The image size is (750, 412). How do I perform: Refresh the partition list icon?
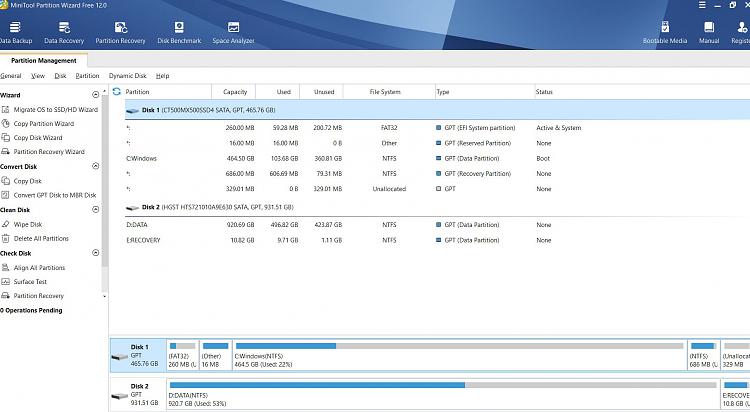coord(117,91)
